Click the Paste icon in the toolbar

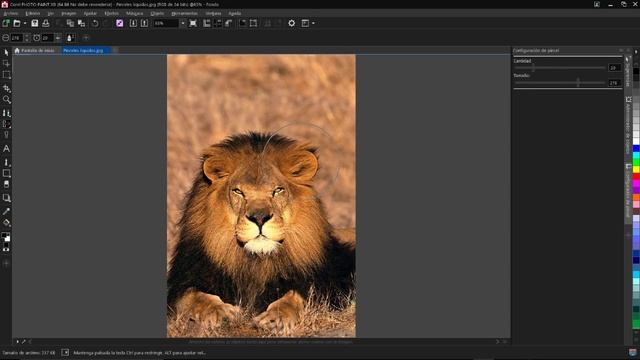[81, 23]
